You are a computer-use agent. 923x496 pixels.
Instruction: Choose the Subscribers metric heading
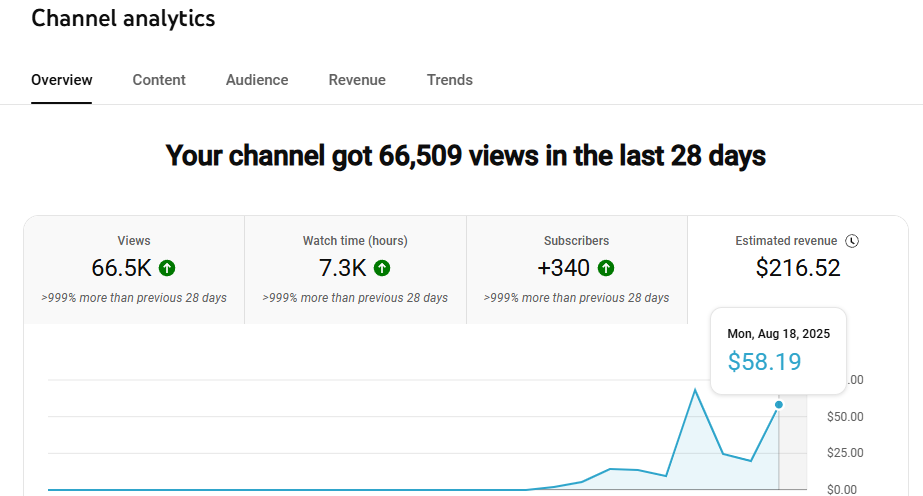(x=576, y=241)
